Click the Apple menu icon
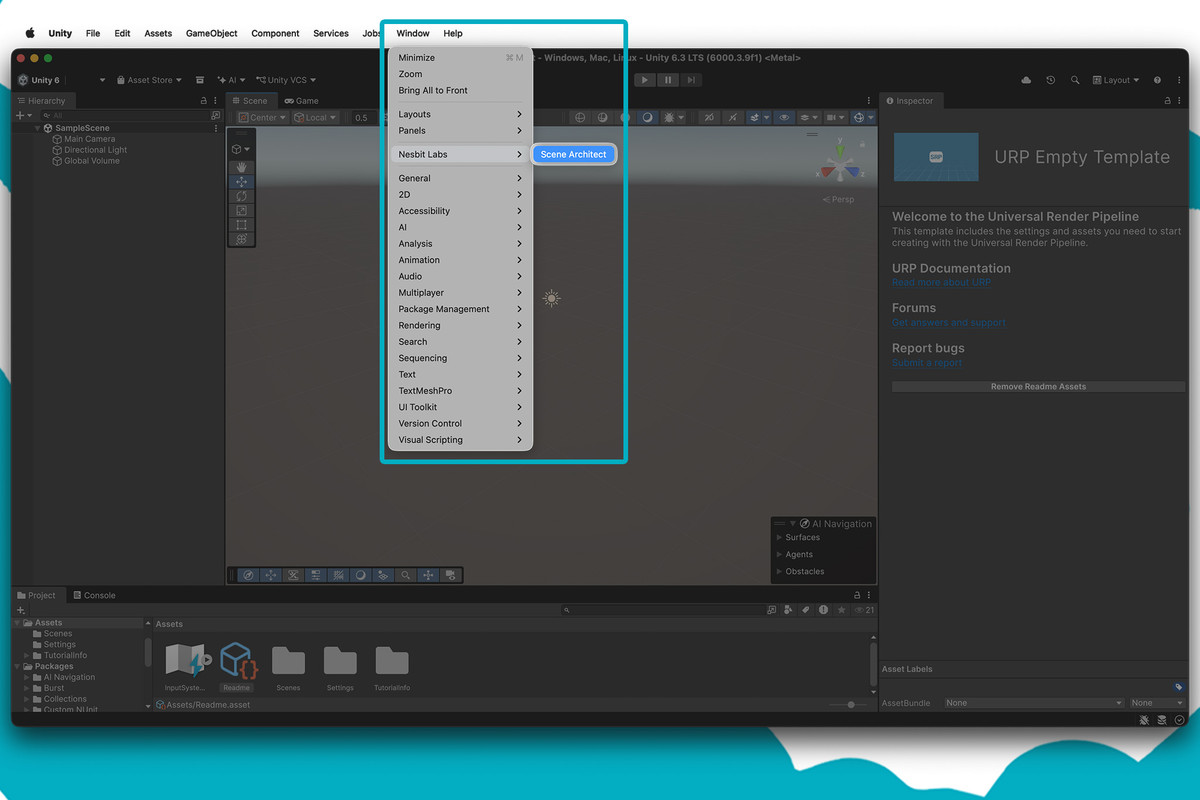This screenshot has width=1200, height=800. click(x=30, y=33)
